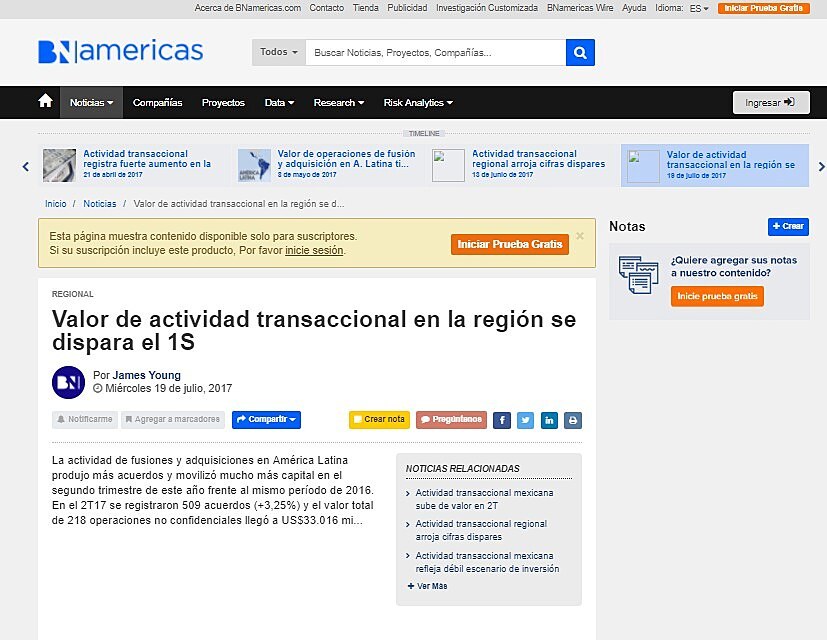The image size is (827, 640).
Task: Open 'mexicana refleja débil escenario de inversión' link
Action: (x=487, y=562)
